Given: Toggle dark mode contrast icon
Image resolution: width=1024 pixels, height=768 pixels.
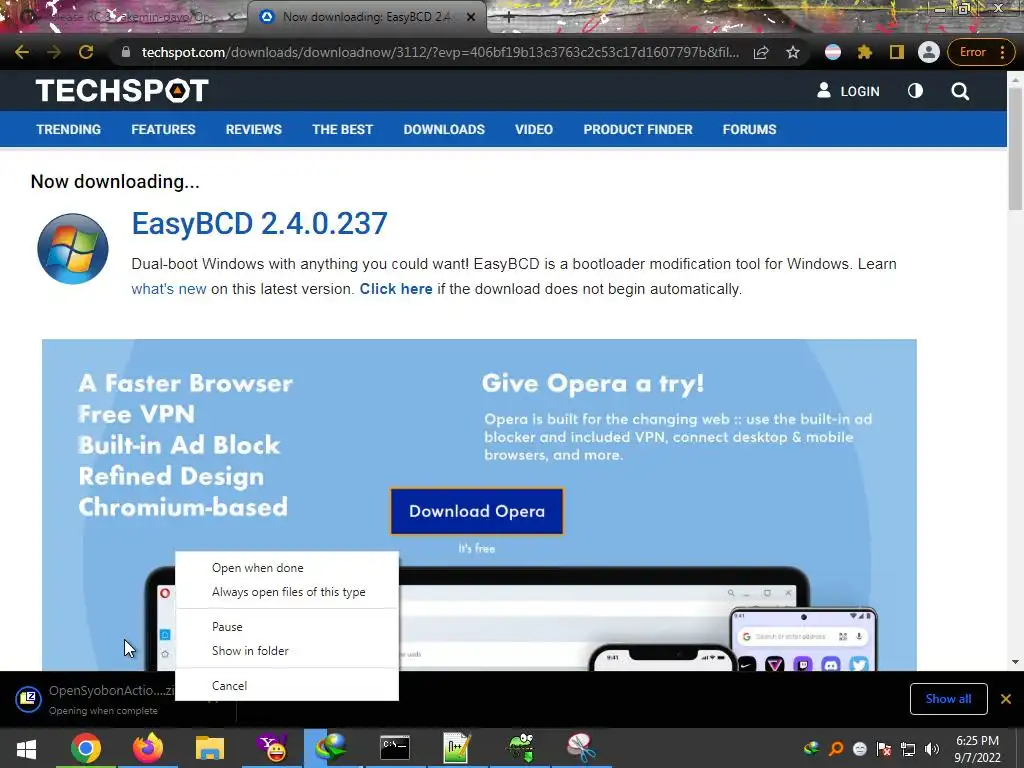Looking at the screenshot, I should point(916,91).
